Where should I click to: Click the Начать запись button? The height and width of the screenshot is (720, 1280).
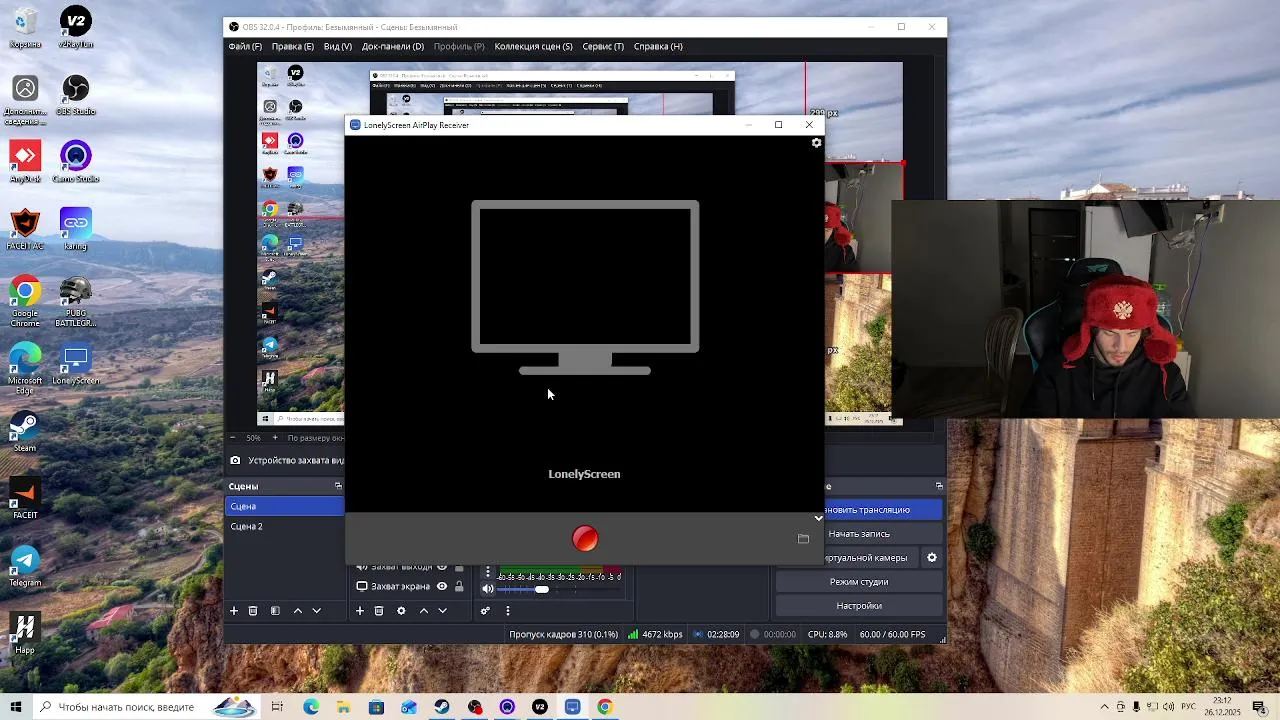point(859,534)
